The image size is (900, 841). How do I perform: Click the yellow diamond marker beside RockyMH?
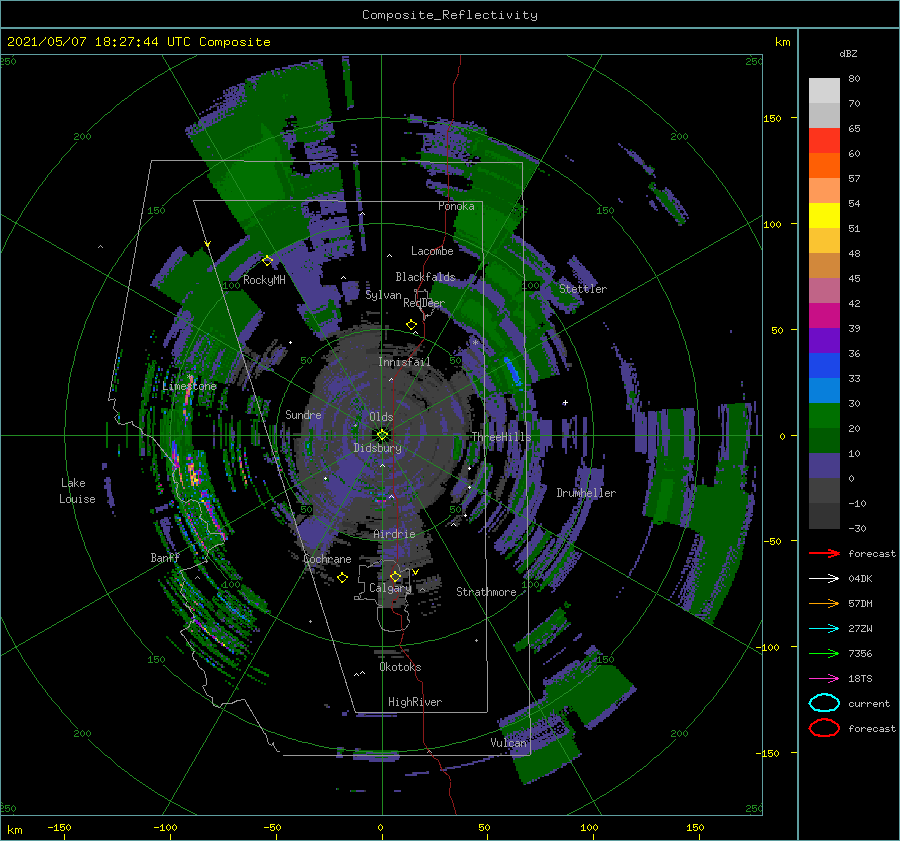pyautogui.click(x=267, y=261)
